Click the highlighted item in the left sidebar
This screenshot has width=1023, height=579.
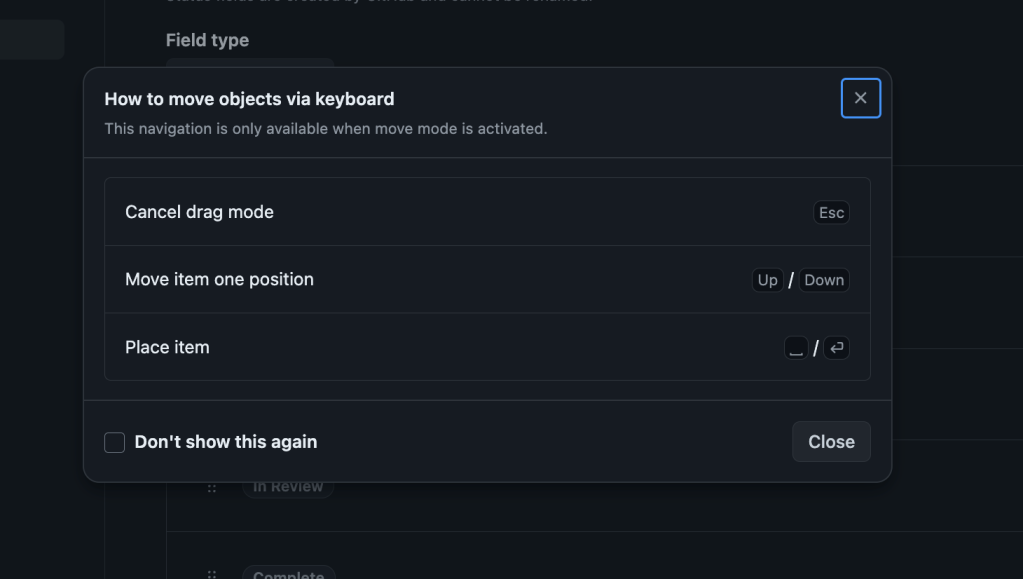(x=32, y=40)
